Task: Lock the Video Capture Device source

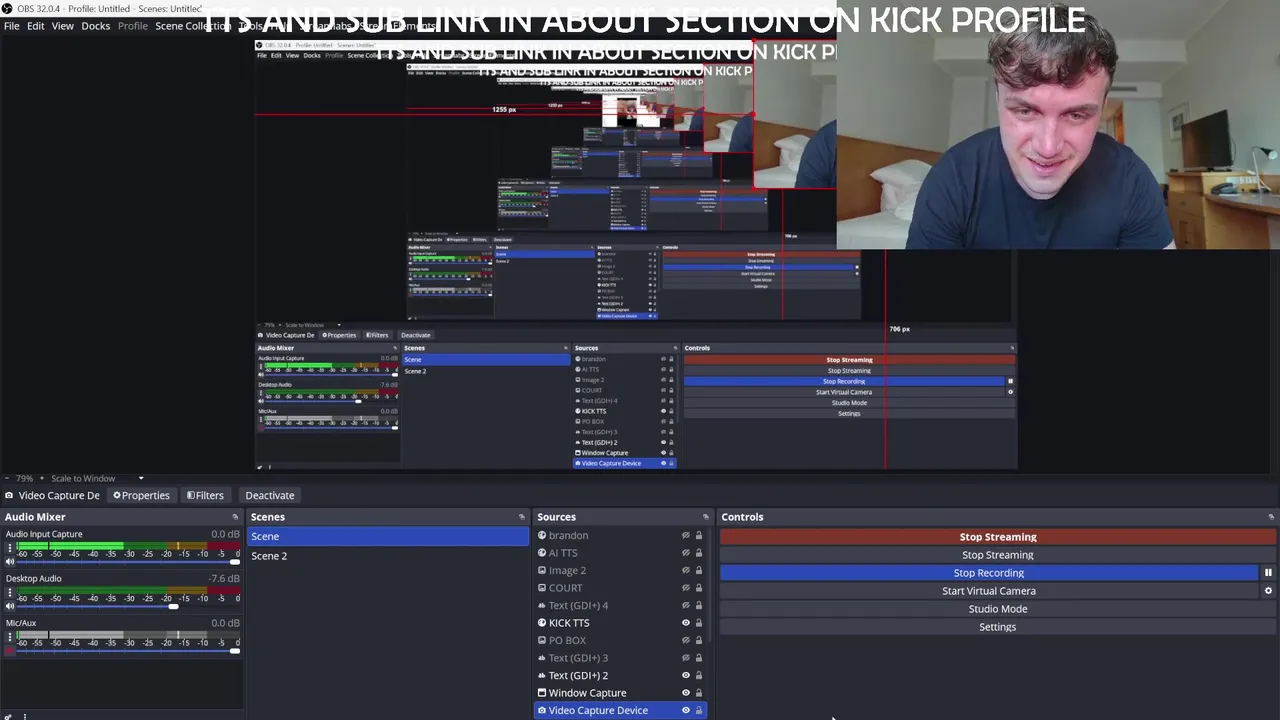Action: (x=699, y=711)
